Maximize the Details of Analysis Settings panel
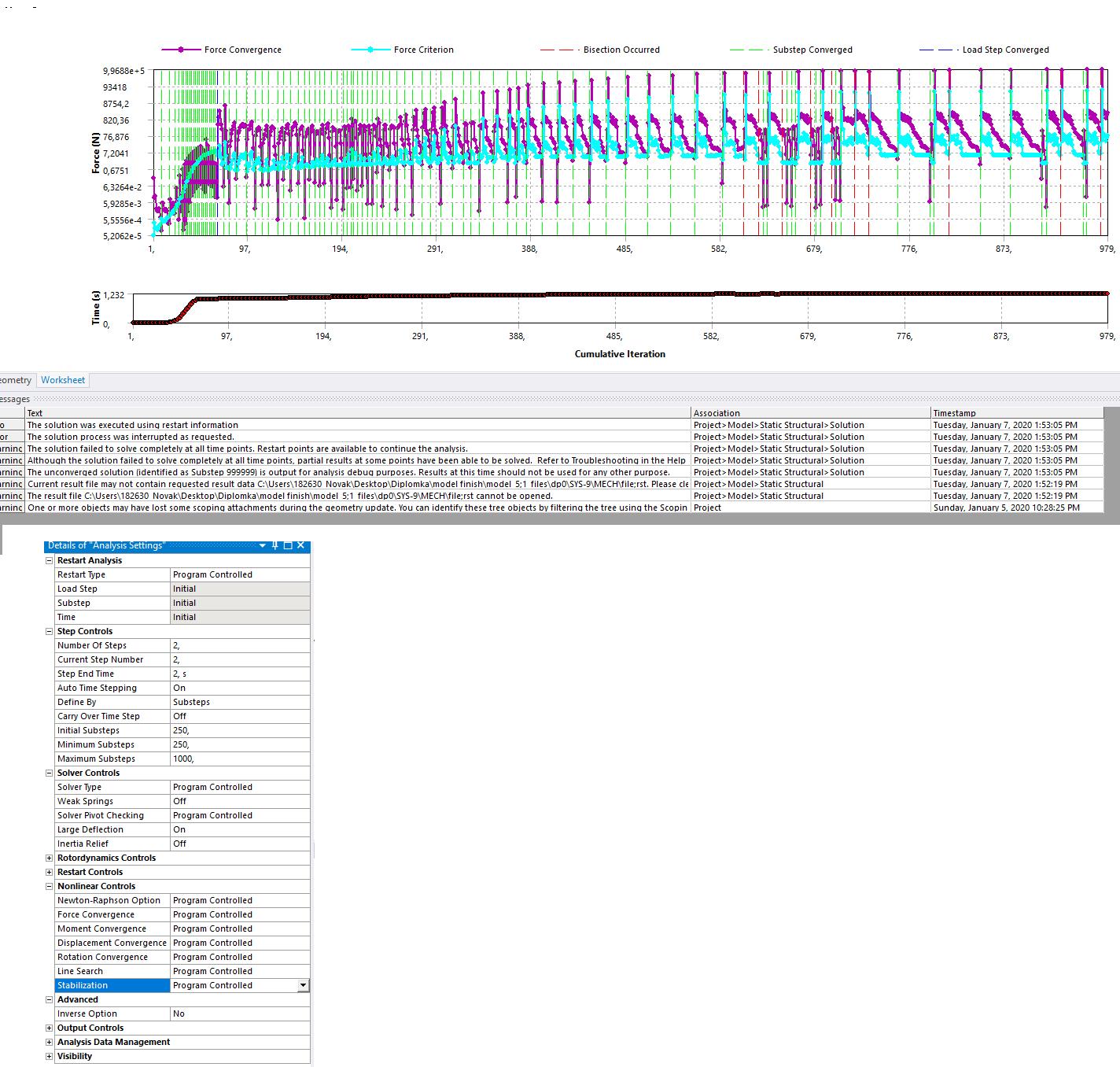Screen dimensions: 1120x1067 coord(288,545)
